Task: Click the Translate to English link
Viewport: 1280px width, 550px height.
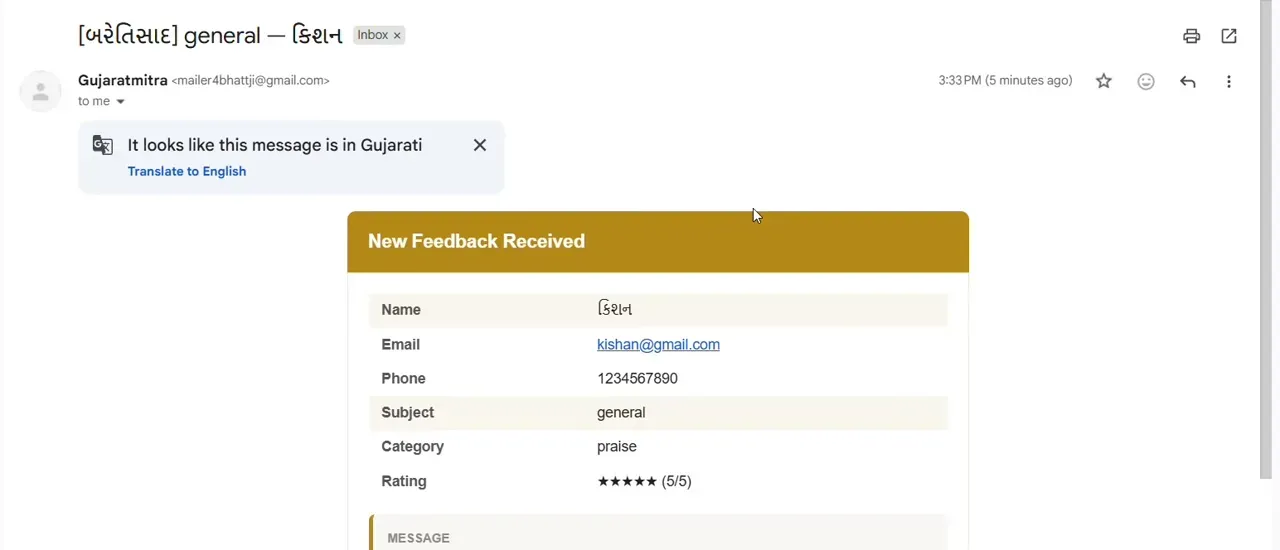Action: tap(187, 171)
